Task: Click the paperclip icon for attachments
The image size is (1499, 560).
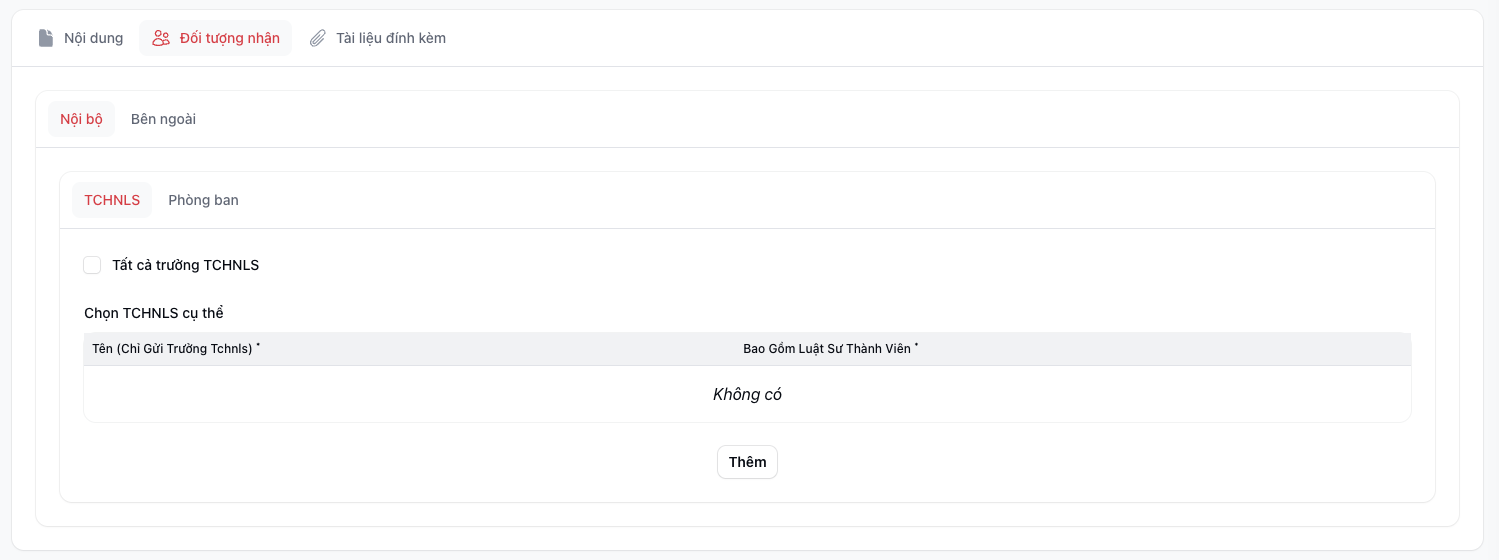Action: coord(318,38)
